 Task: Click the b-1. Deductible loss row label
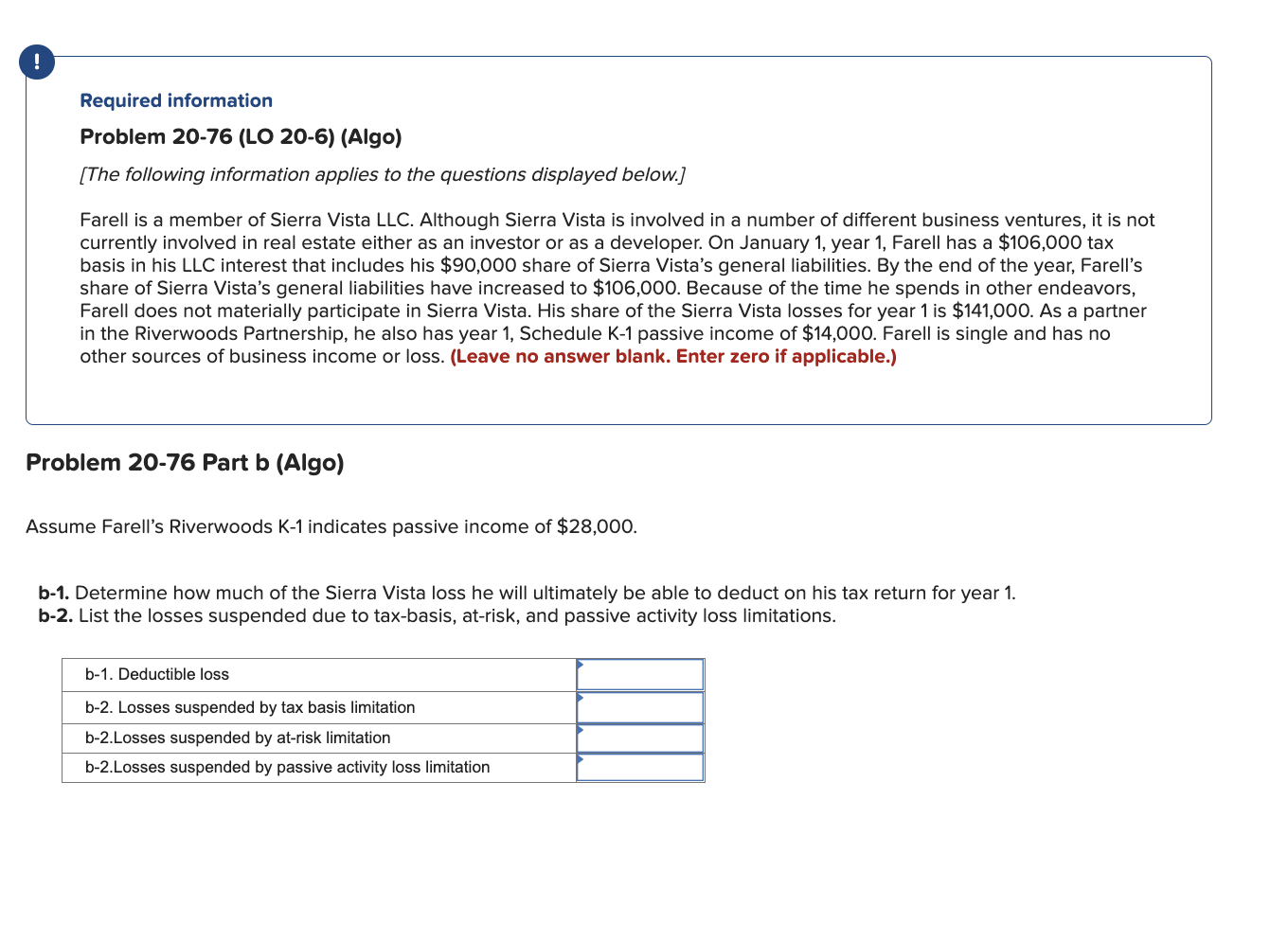click(x=156, y=674)
